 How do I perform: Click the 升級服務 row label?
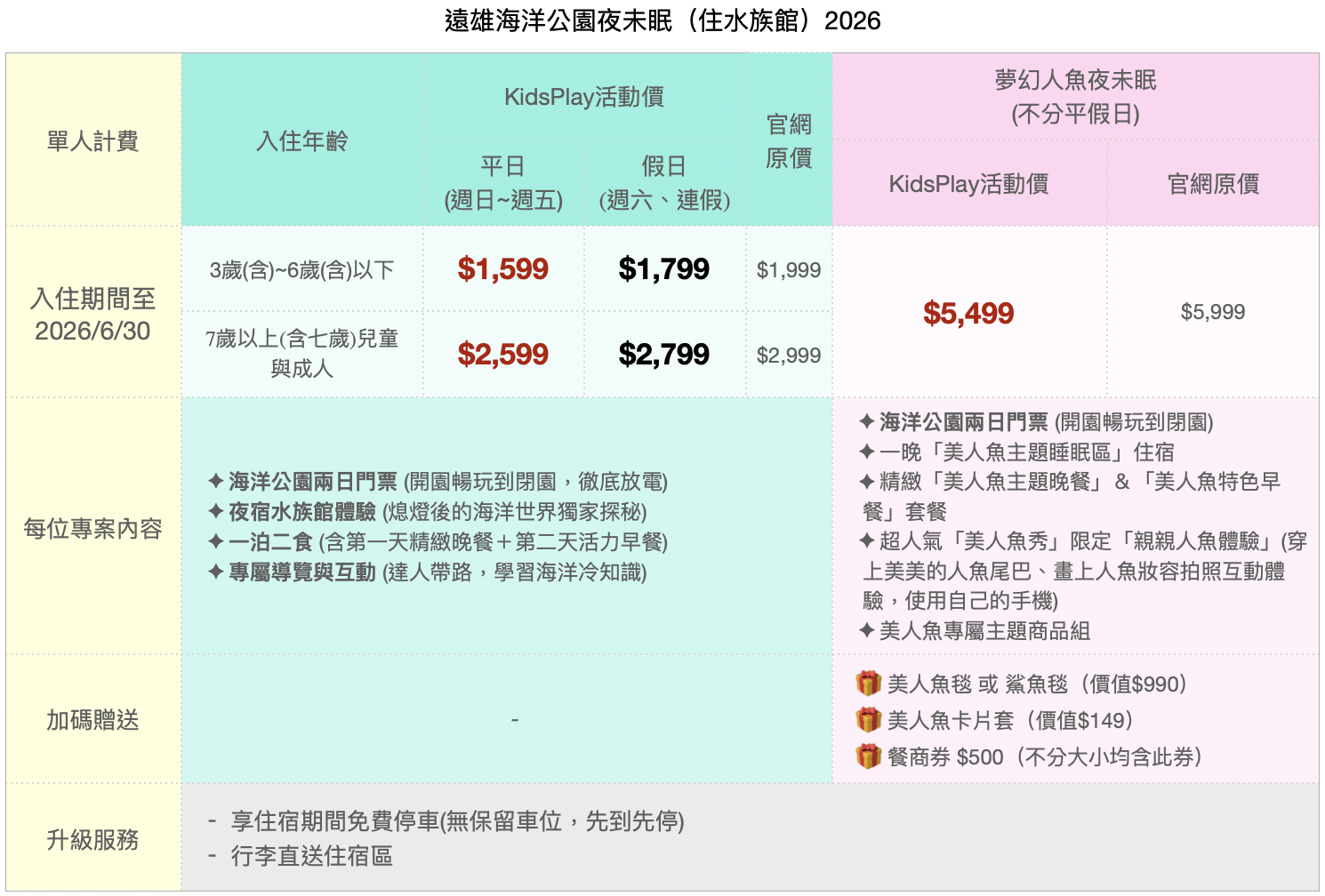(92, 839)
